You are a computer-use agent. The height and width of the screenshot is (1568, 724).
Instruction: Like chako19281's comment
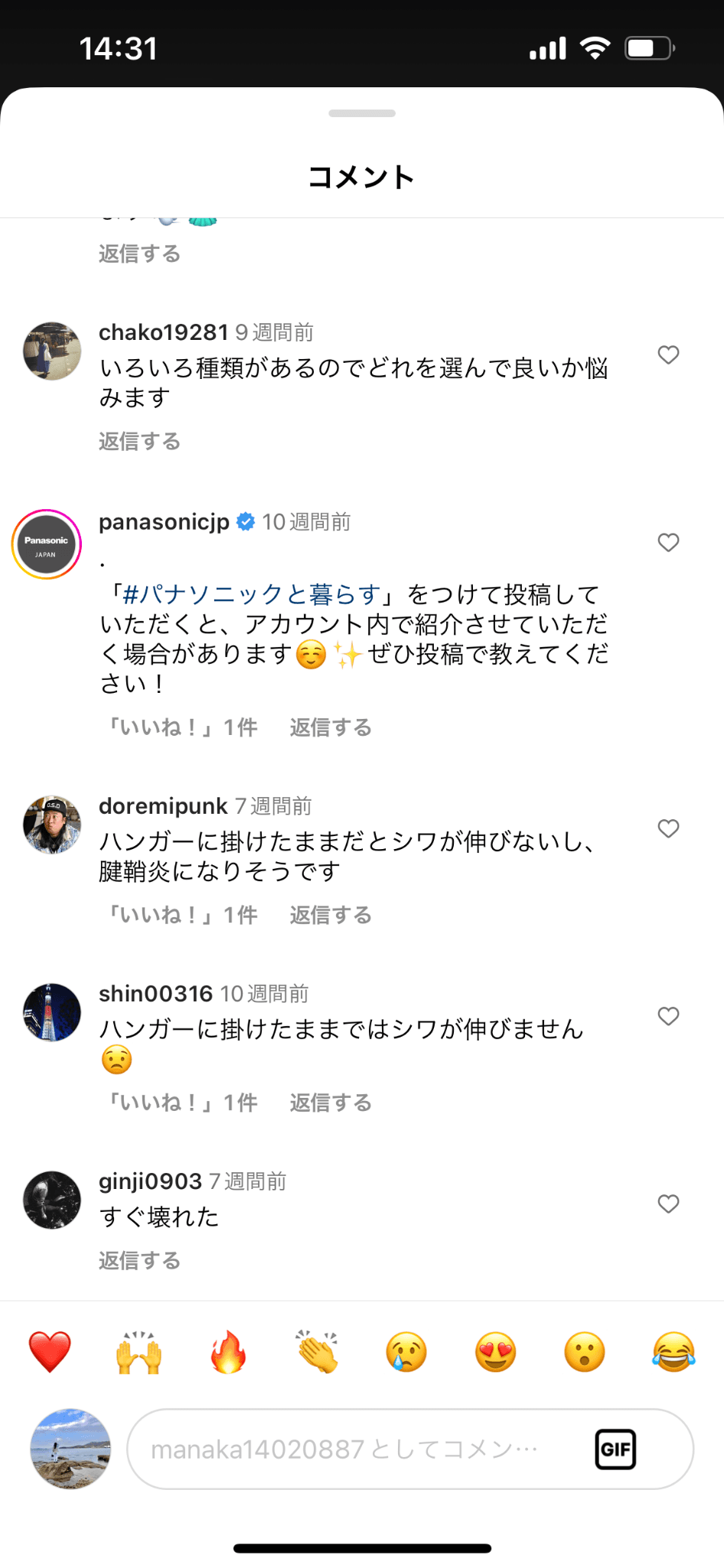click(x=668, y=354)
